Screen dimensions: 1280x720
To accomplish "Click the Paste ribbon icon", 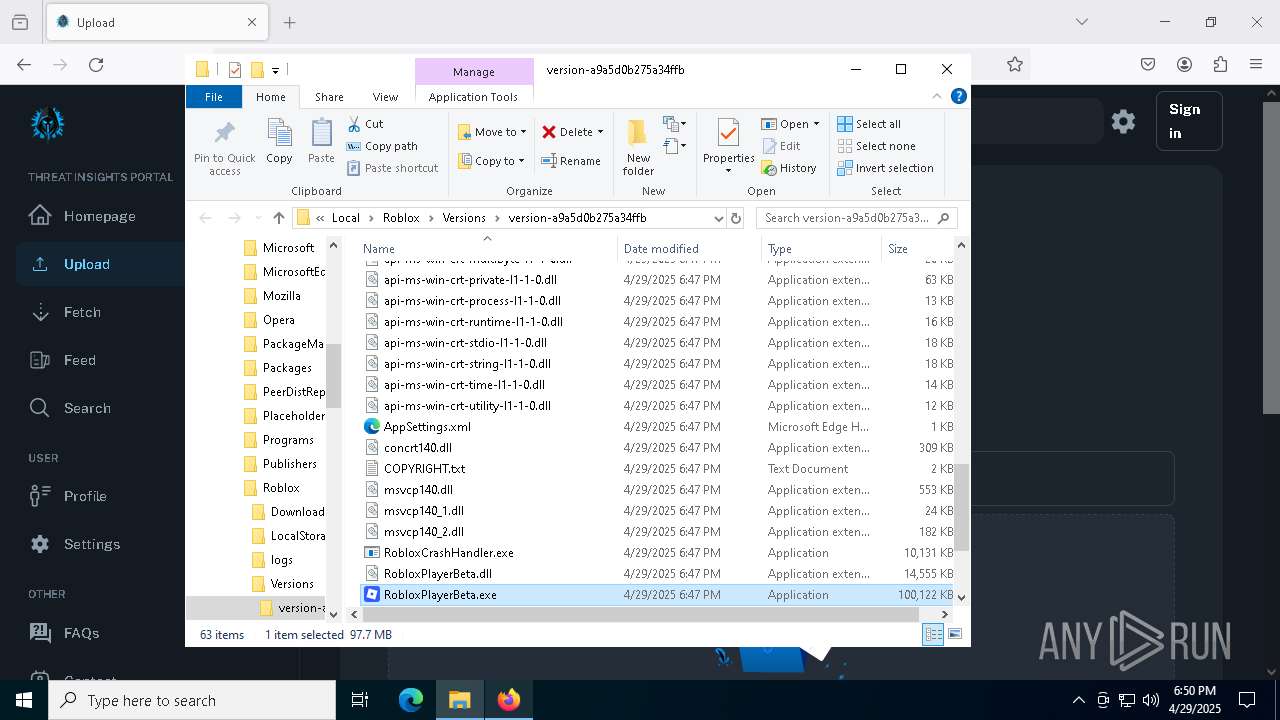I will [321, 141].
